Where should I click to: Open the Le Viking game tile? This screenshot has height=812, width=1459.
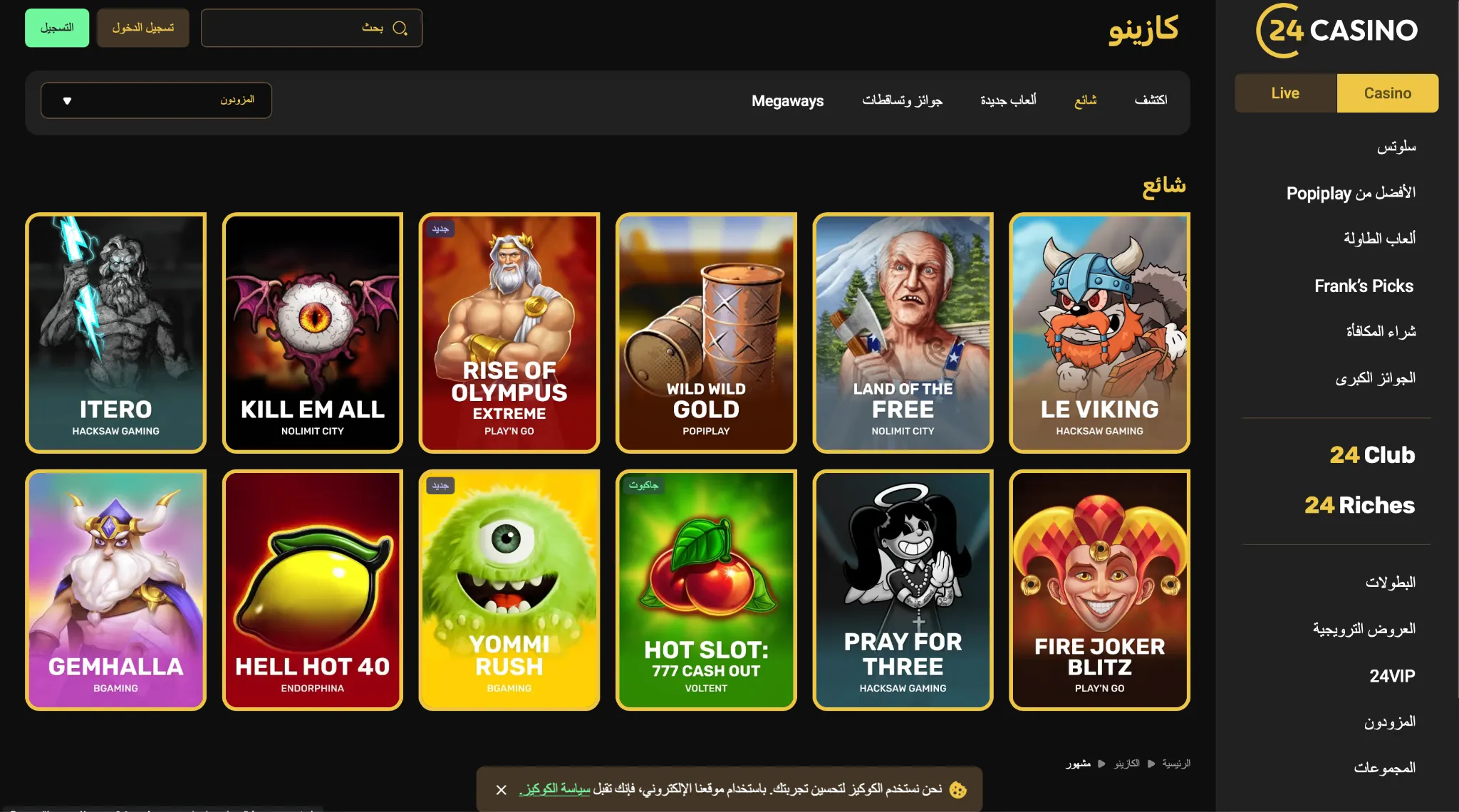click(x=1099, y=333)
